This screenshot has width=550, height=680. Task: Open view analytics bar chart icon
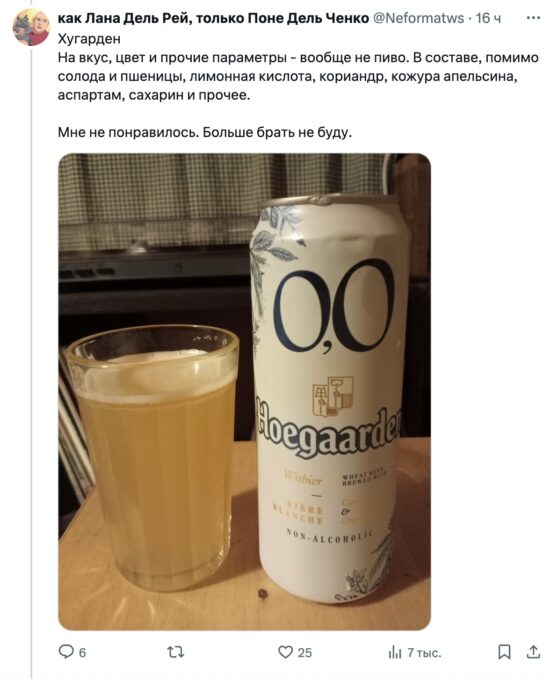[x=395, y=652]
